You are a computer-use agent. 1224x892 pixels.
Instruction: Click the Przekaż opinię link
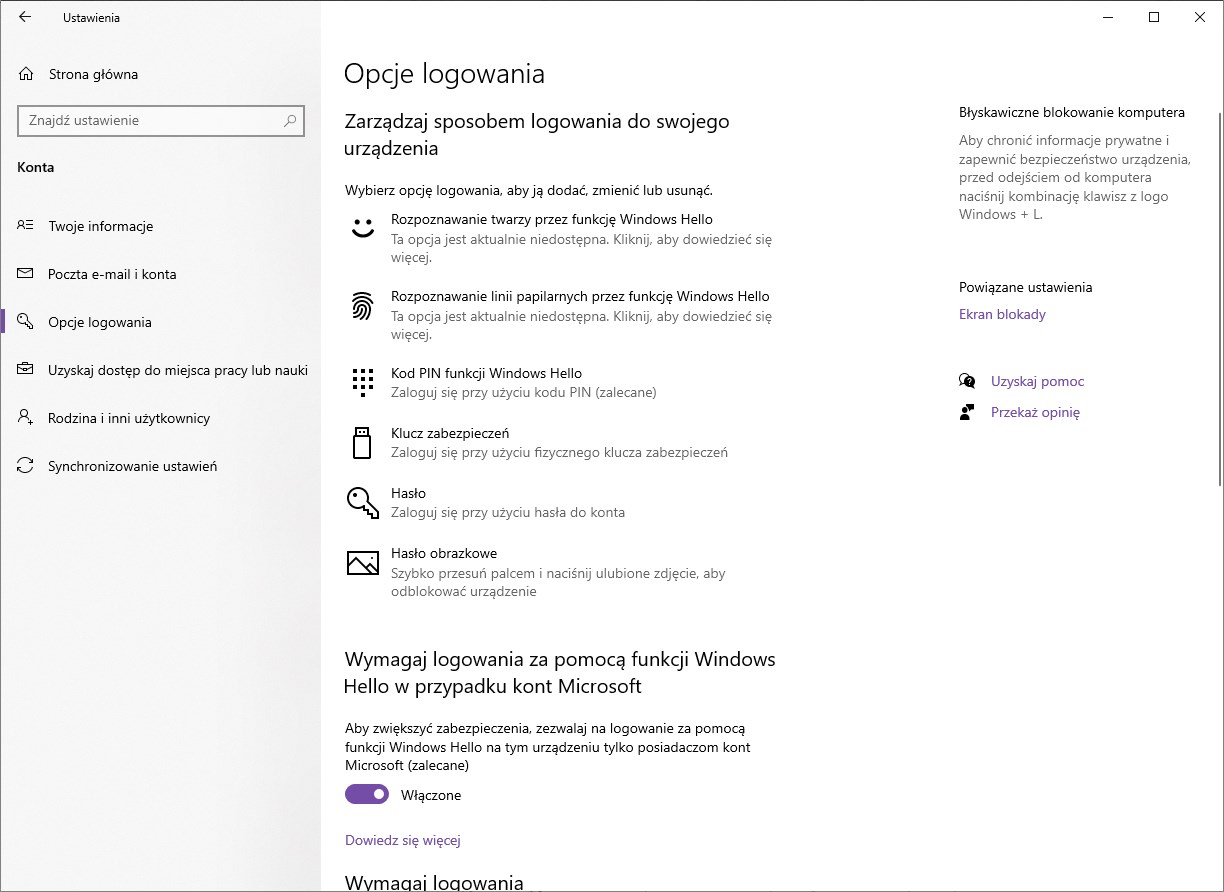[1035, 412]
